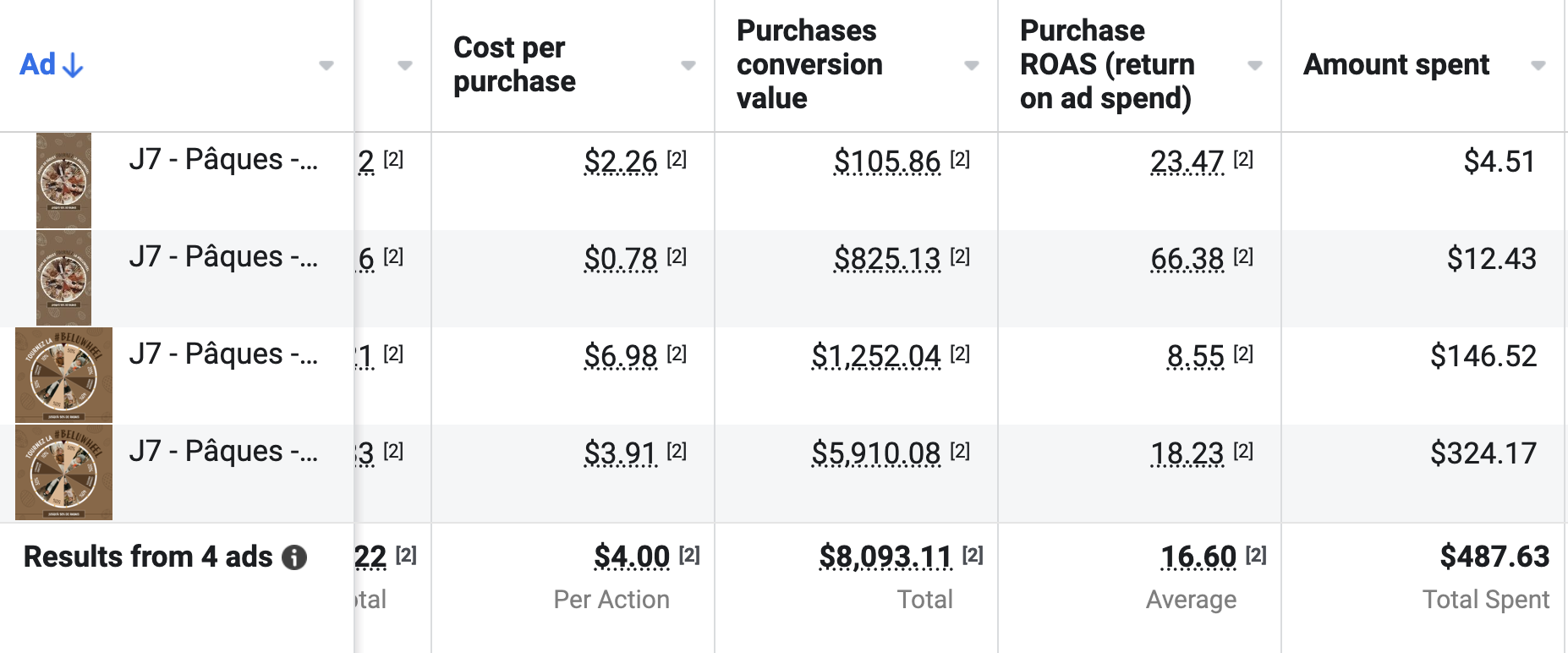This screenshot has width=1568, height=653.
Task: Open the fourth J7 - Pâques ad thumbnail
Action: click(63, 472)
